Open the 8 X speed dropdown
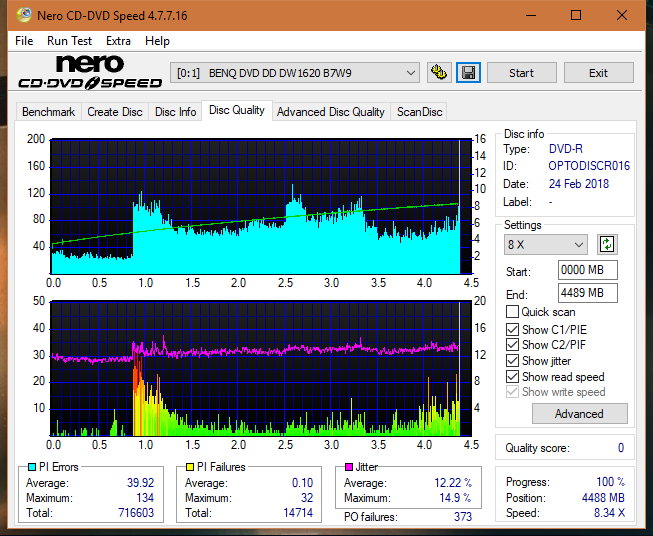The height and width of the screenshot is (536, 653). (x=546, y=244)
